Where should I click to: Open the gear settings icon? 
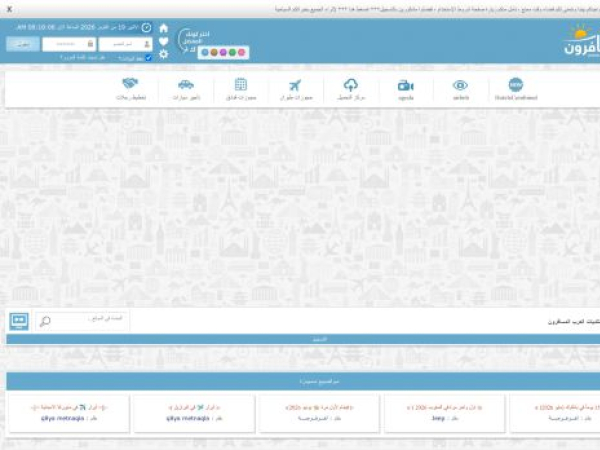pyautogui.click(x=163, y=54)
